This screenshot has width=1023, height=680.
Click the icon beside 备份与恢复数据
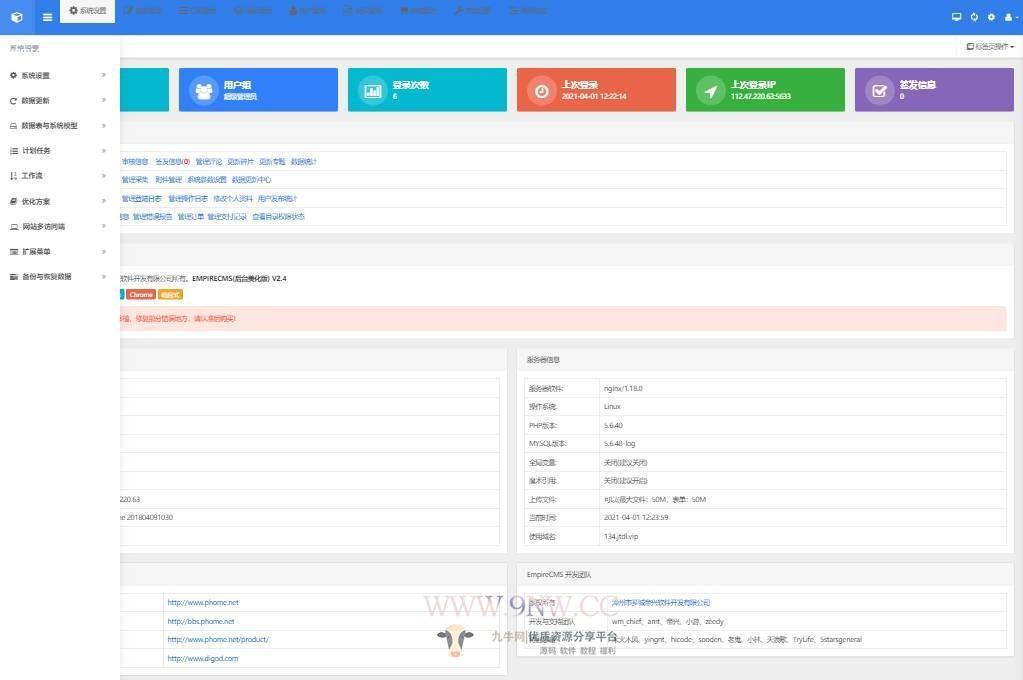[14, 277]
